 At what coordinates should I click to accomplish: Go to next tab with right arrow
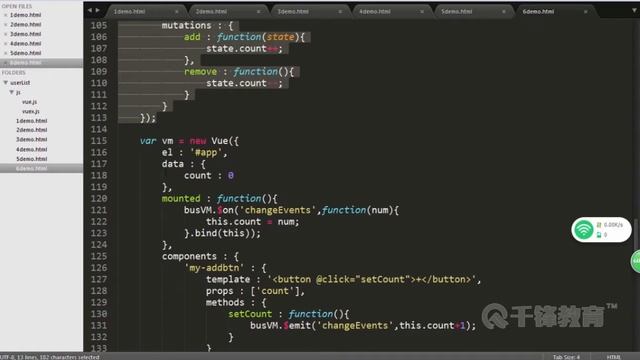[98, 10]
